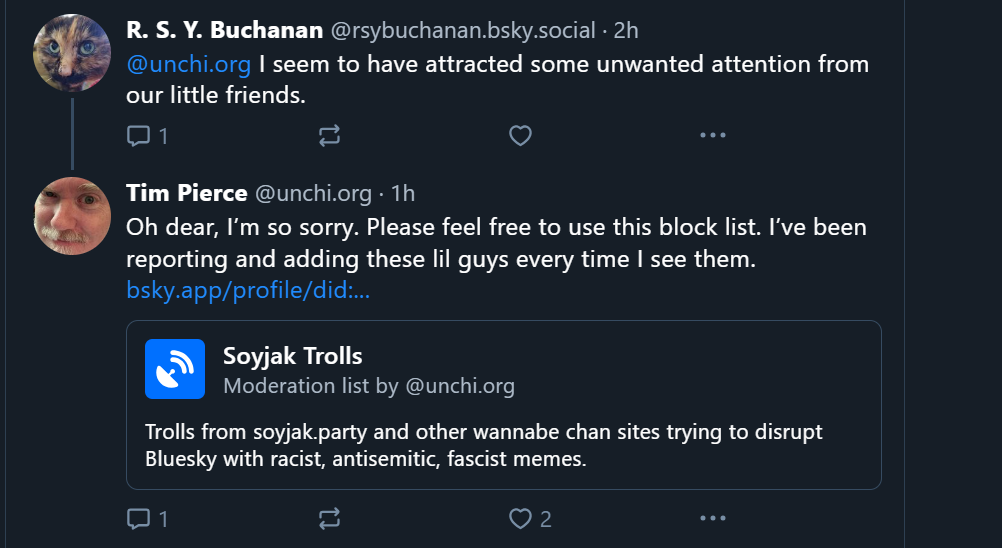Open the @rsybuchanan.bsky.social handle
The height and width of the screenshot is (548, 1002).
click(x=465, y=30)
